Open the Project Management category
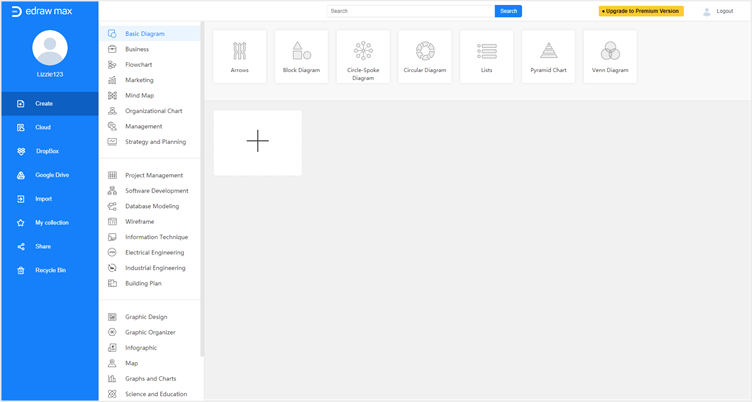 [x=150, y=175]
